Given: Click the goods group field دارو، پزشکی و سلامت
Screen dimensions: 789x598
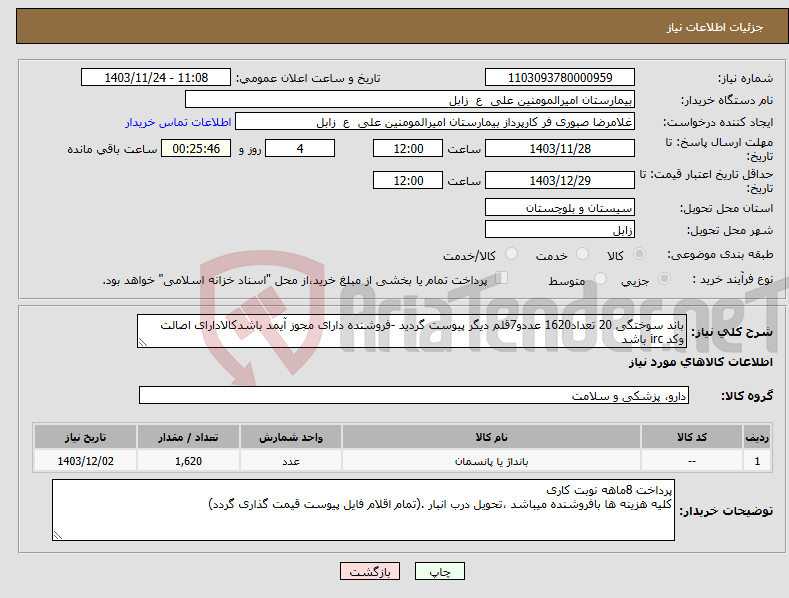Looking at the screenshot, I should point(414,396).
